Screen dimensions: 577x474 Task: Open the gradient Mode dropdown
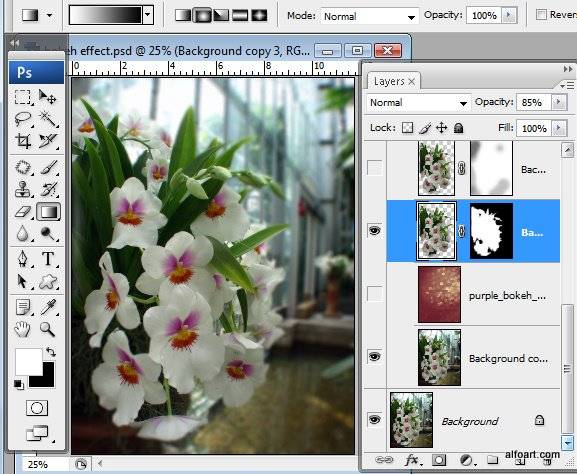370,16
